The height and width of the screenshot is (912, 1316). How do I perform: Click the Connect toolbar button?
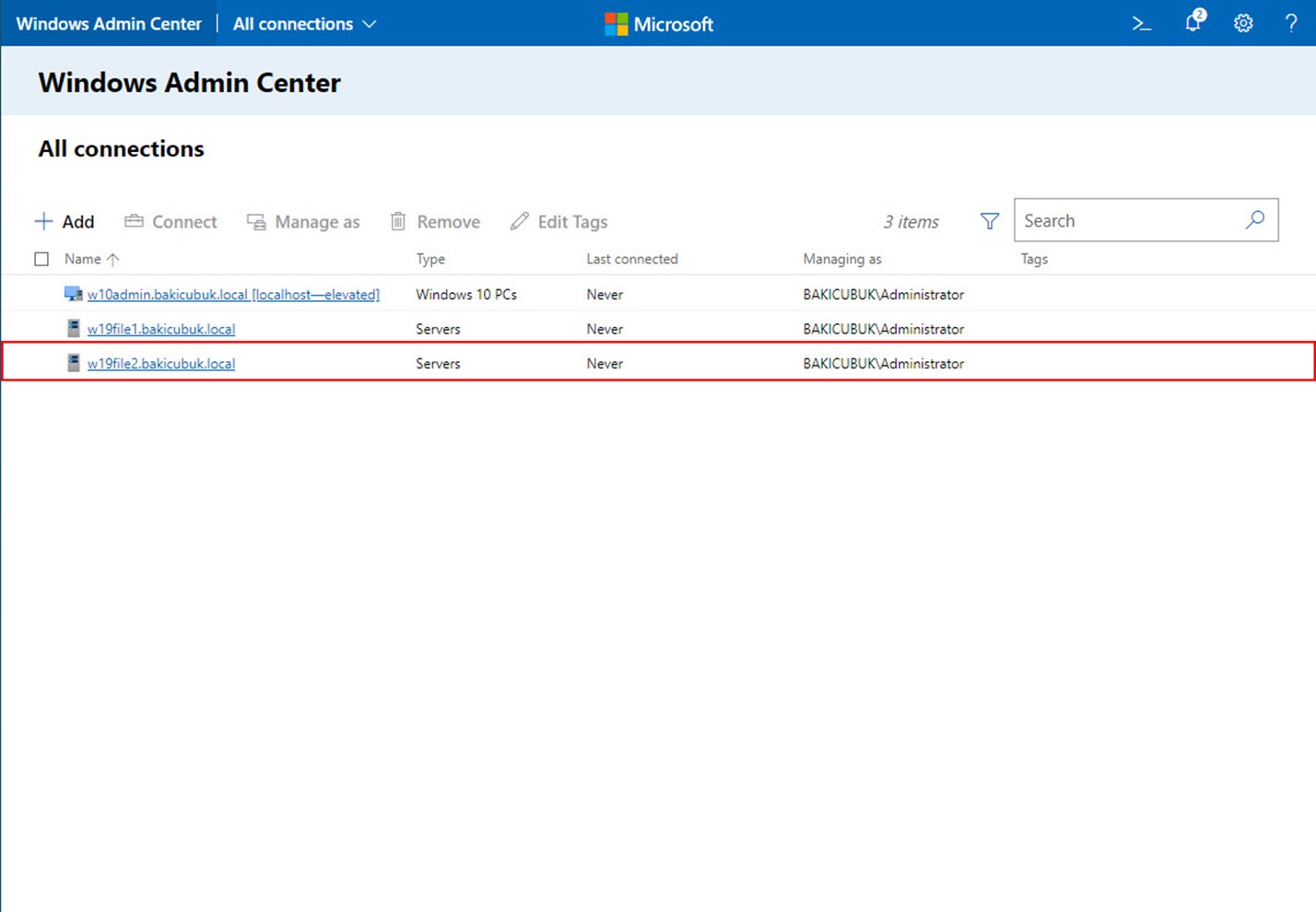(x=170, y=221)
